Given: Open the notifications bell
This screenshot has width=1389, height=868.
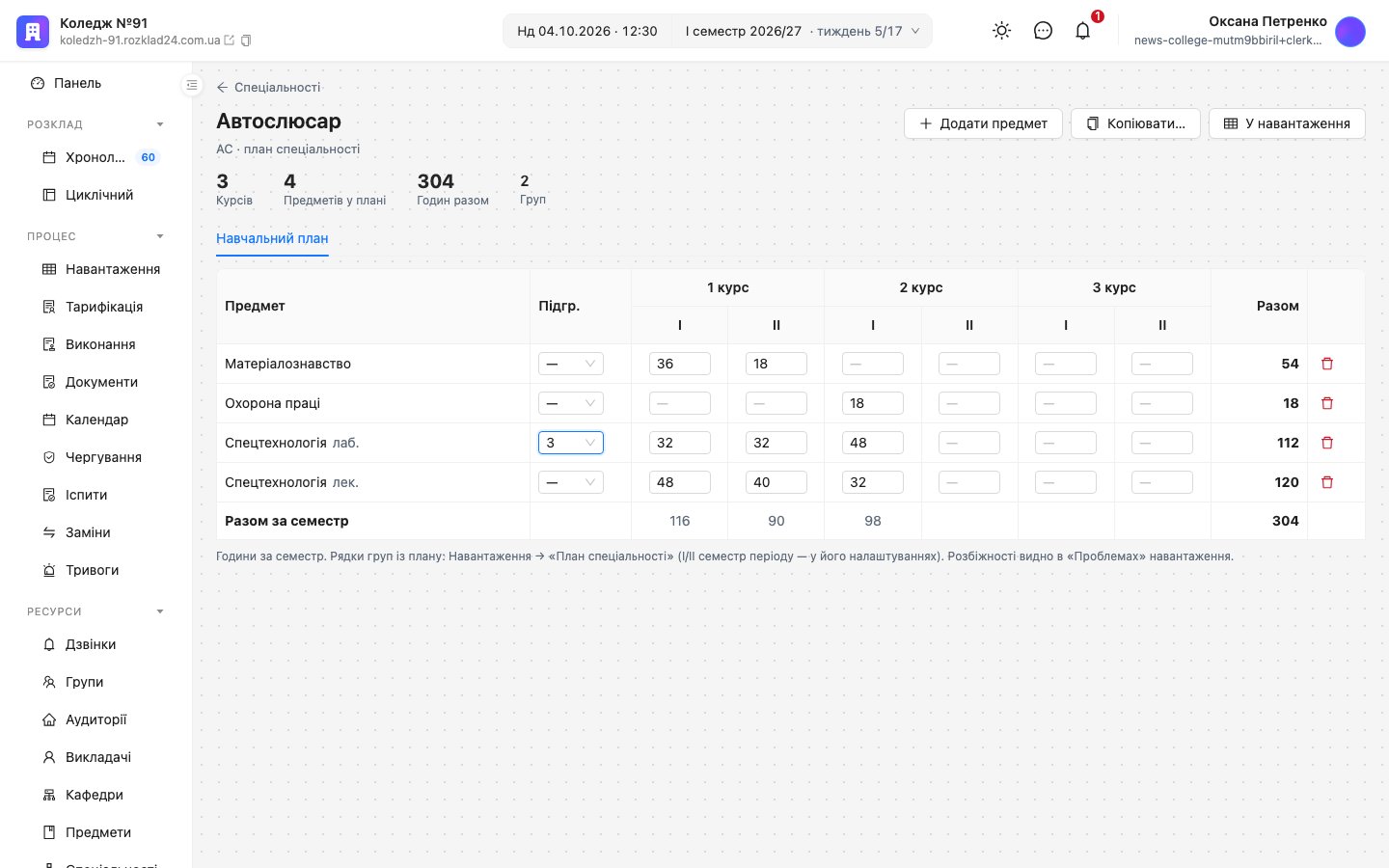Looking at the screenshot, I should point(1083,31).
